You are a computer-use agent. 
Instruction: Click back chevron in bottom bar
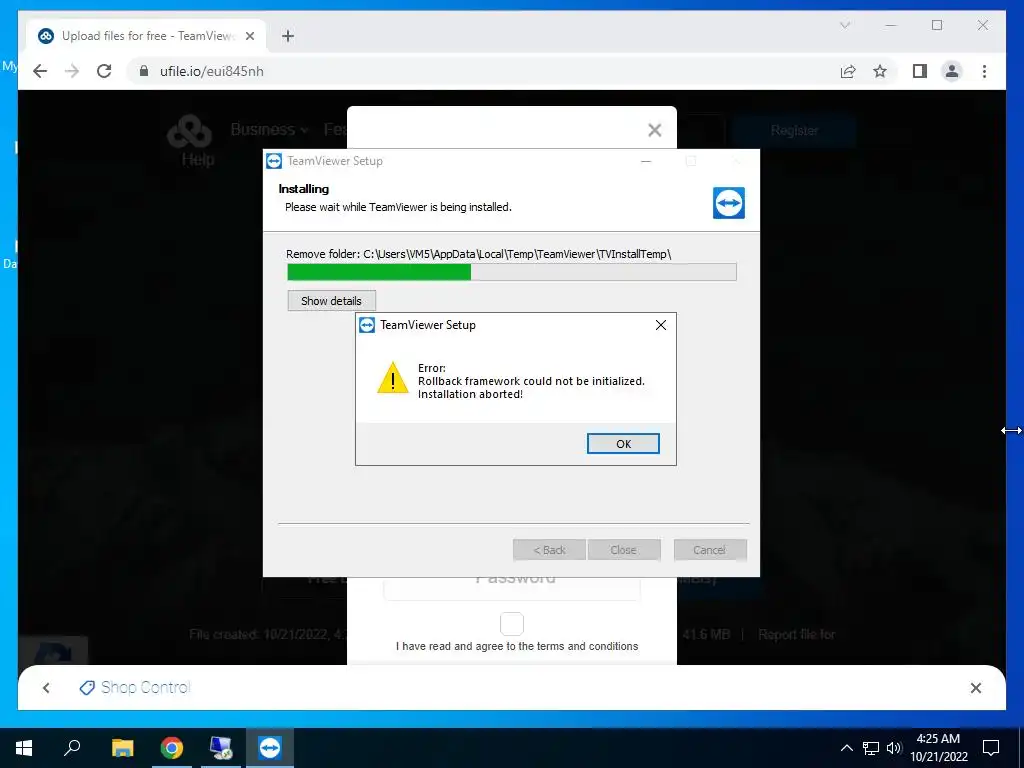point(46,688)
